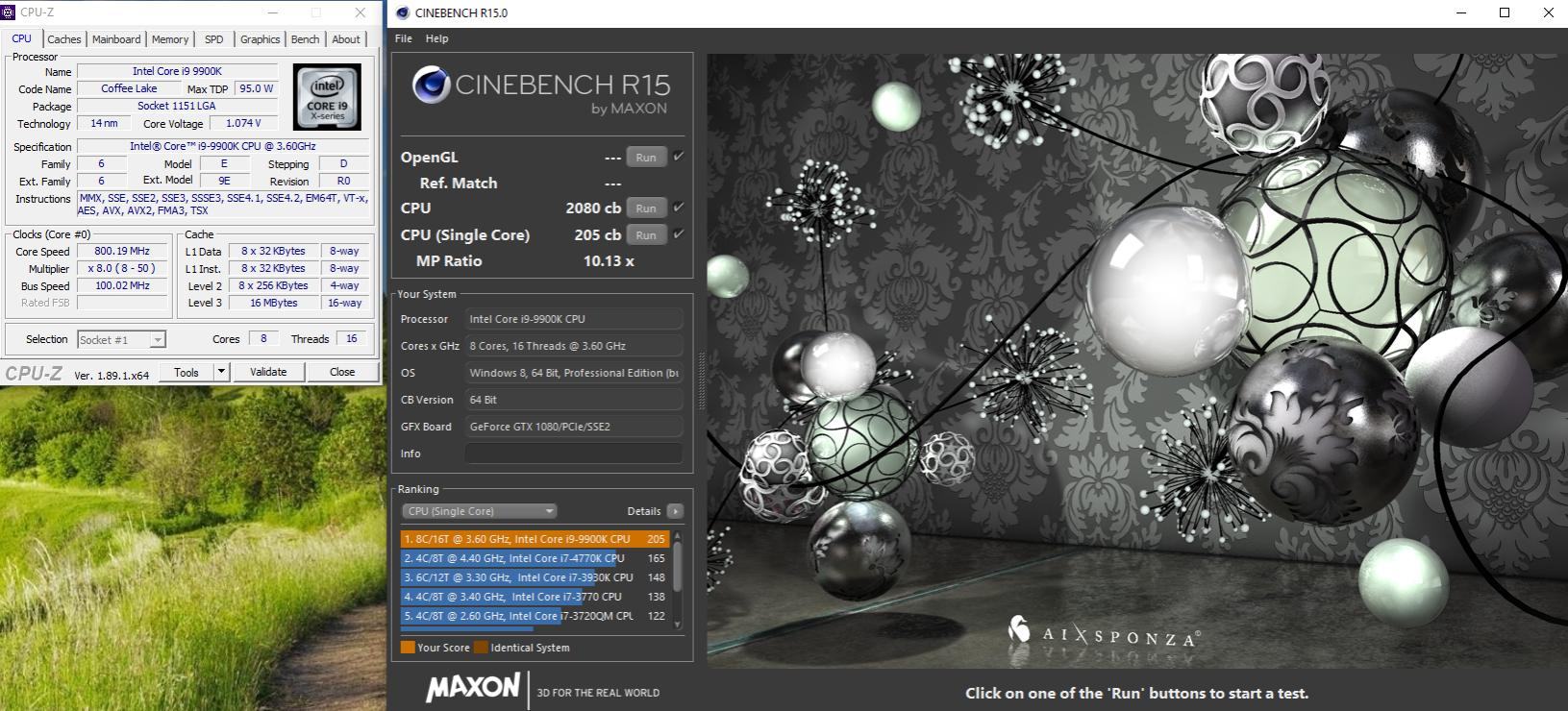Click the MAXON logo at the bottom
This screenshot has width=1568, height=711.
click(x=472, y=687)
